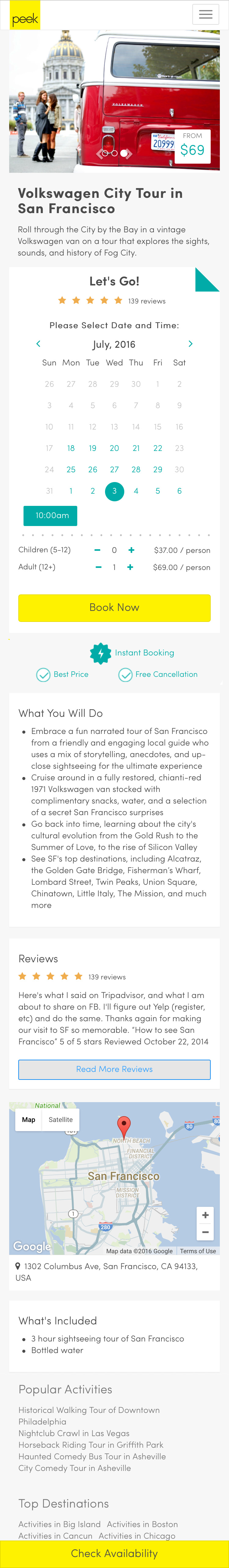Go to previous month in calendar
229x1568 pixels.
(x=38, y=344)
